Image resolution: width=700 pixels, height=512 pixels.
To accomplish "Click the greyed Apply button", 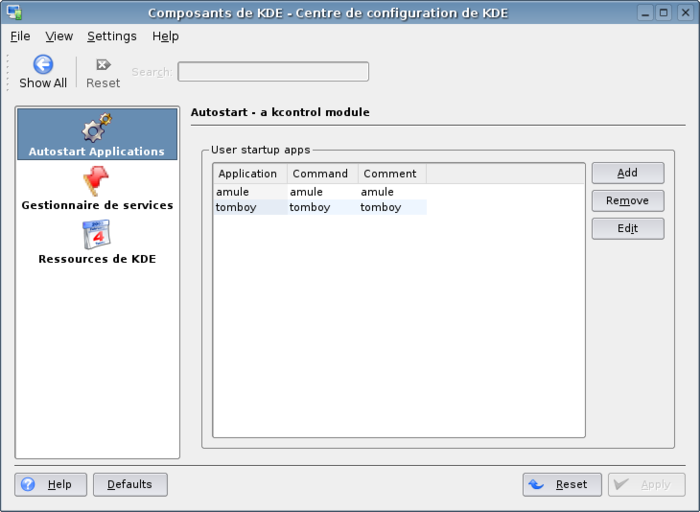I will 646,484.
